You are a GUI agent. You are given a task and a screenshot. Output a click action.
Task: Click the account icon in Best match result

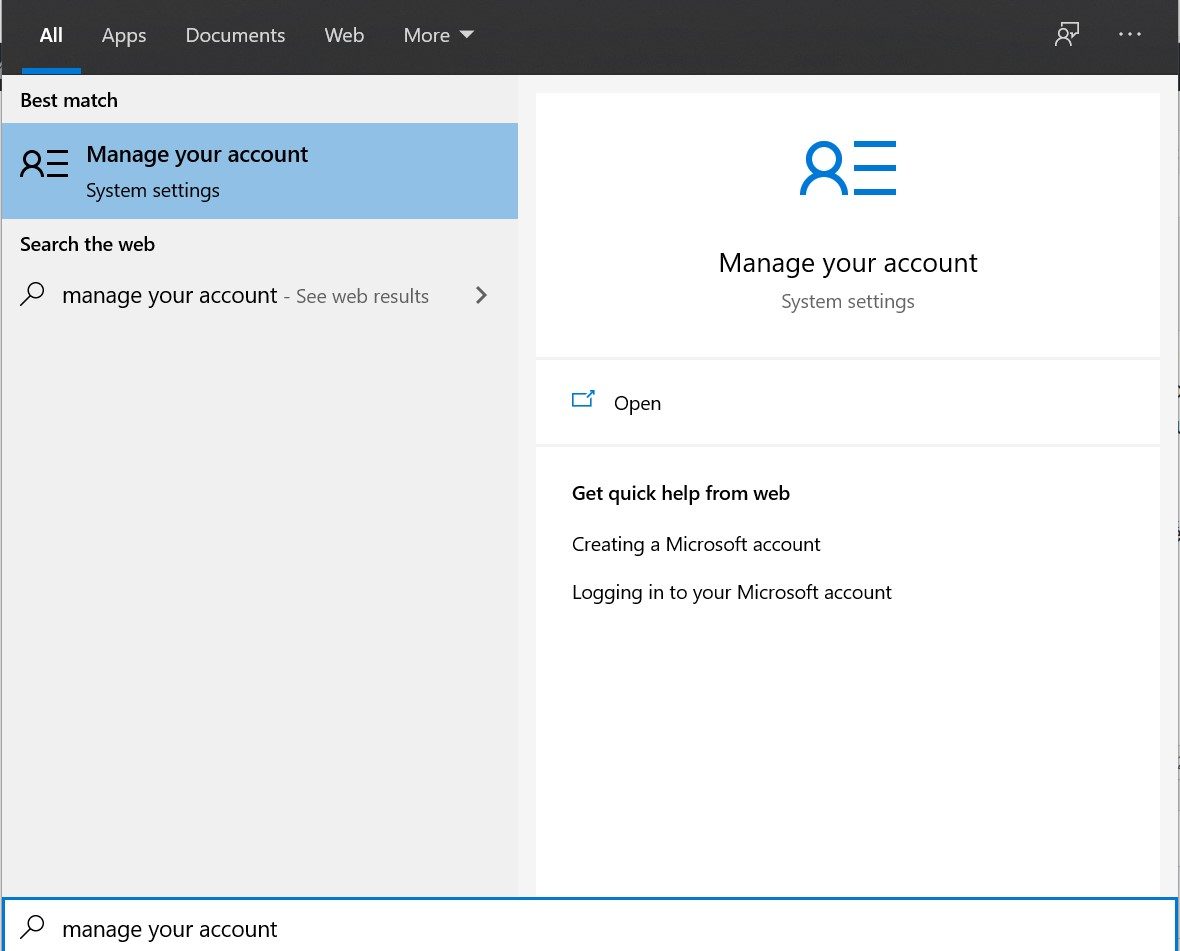point(45,165)
